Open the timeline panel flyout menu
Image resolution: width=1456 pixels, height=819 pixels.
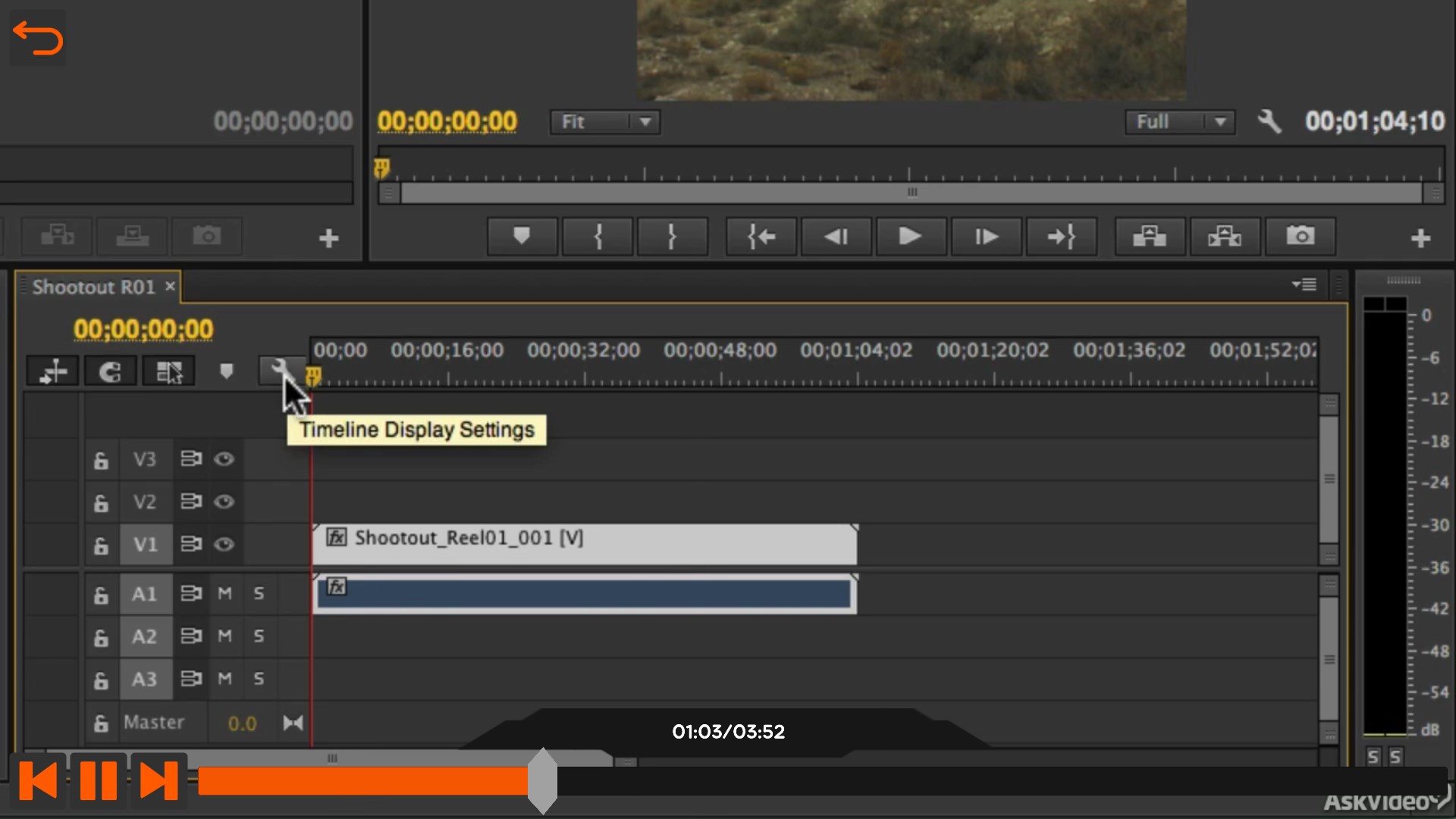pyautogui.click(x=1304, y=285)
